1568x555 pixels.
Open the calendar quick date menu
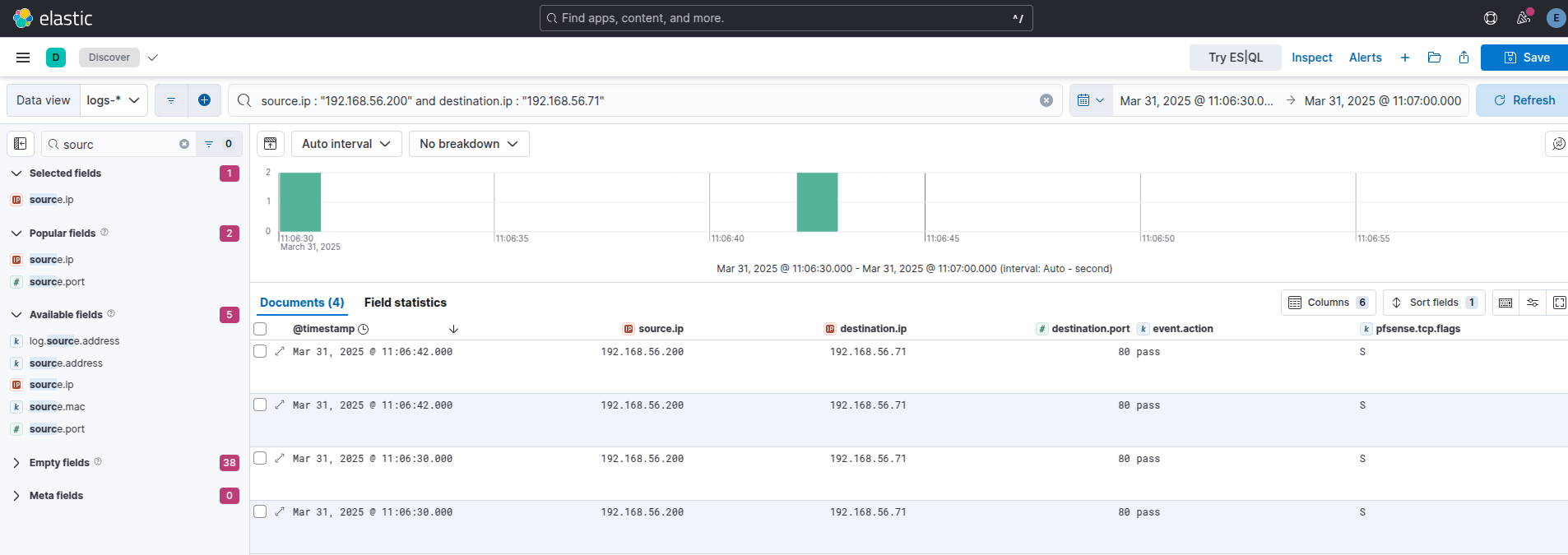click(x=1090, y=100)
